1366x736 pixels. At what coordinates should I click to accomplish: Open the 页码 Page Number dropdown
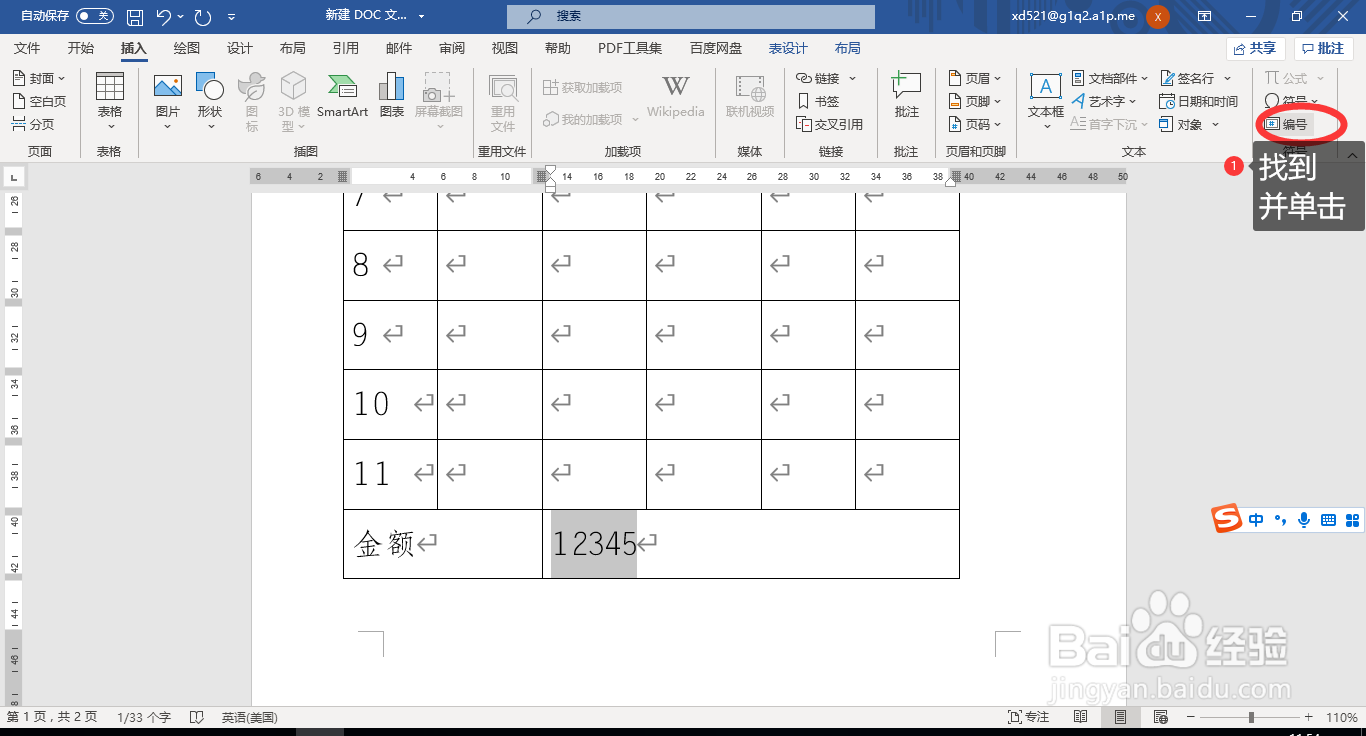click(x=974, y=124)
